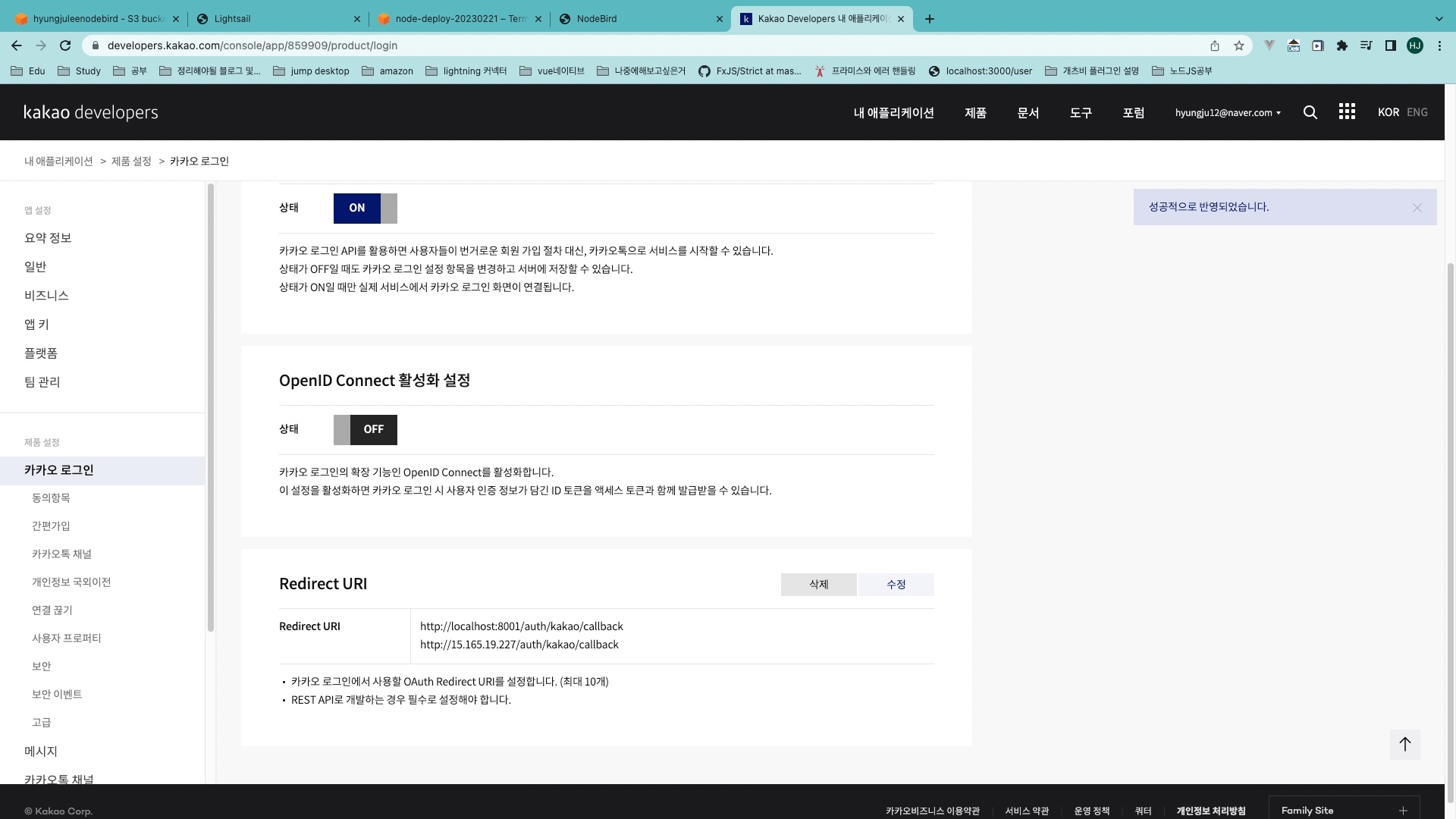Open 제품 top menu
The width and height of the screenshot is (1456, 819).
[x=975, y=113]
